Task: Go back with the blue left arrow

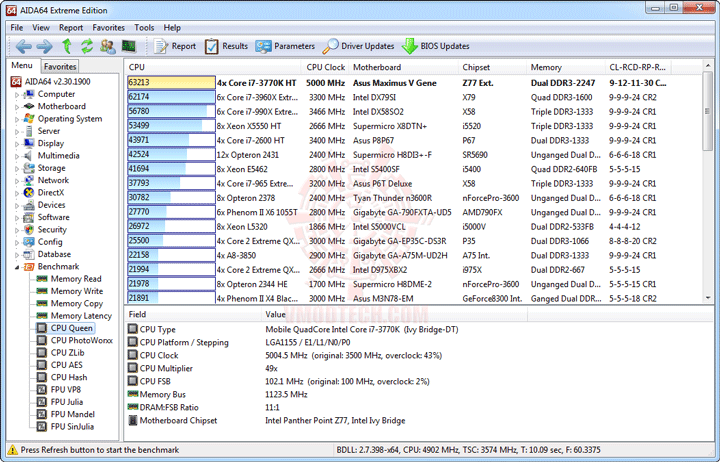Action: [23, 46]
